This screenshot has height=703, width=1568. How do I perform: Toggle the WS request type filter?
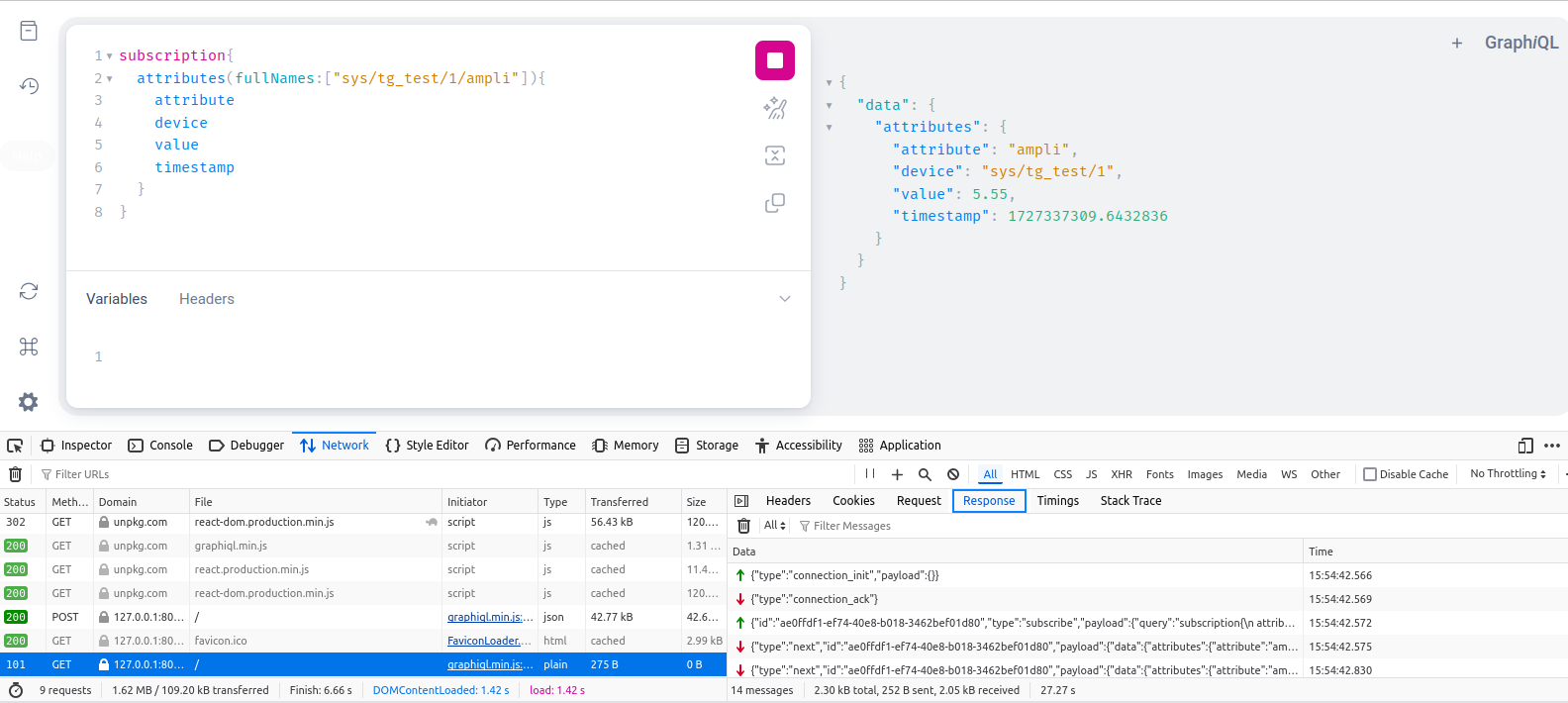[1288, 474]
